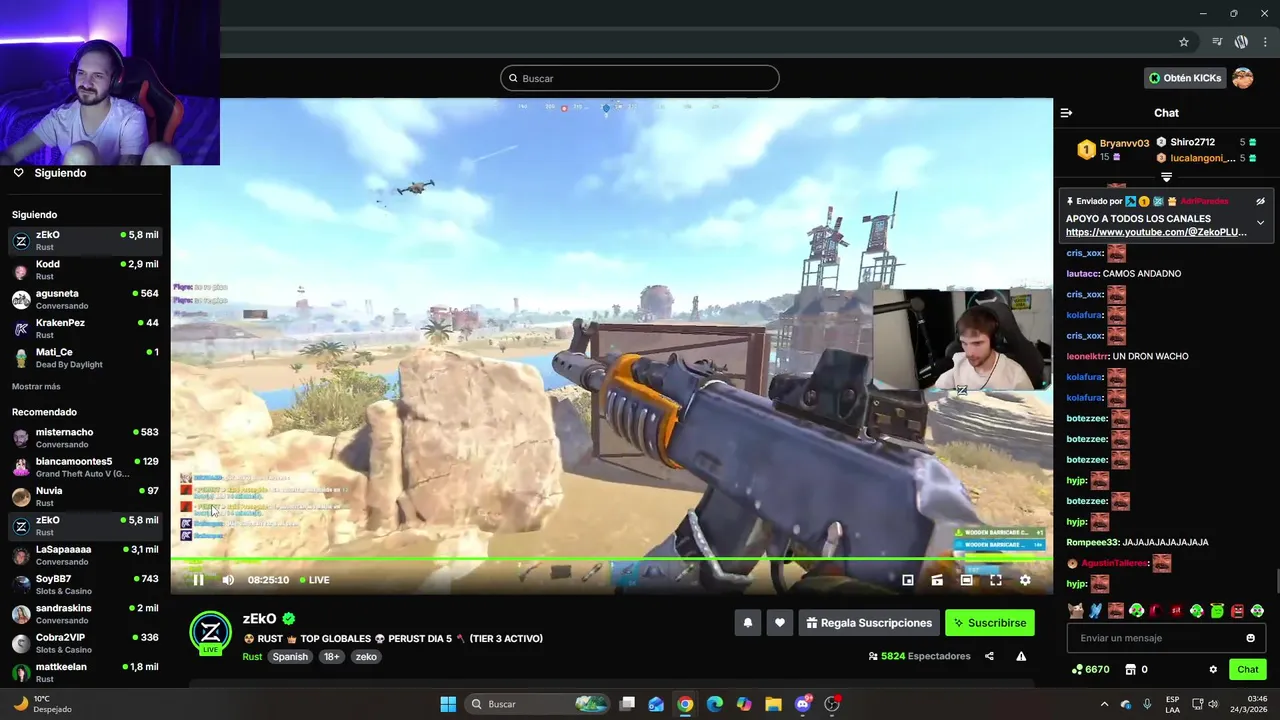The width and height of the screenshot is (1280, 720).
Task: Select the zeko tag
Action: (x=366, y=657)
